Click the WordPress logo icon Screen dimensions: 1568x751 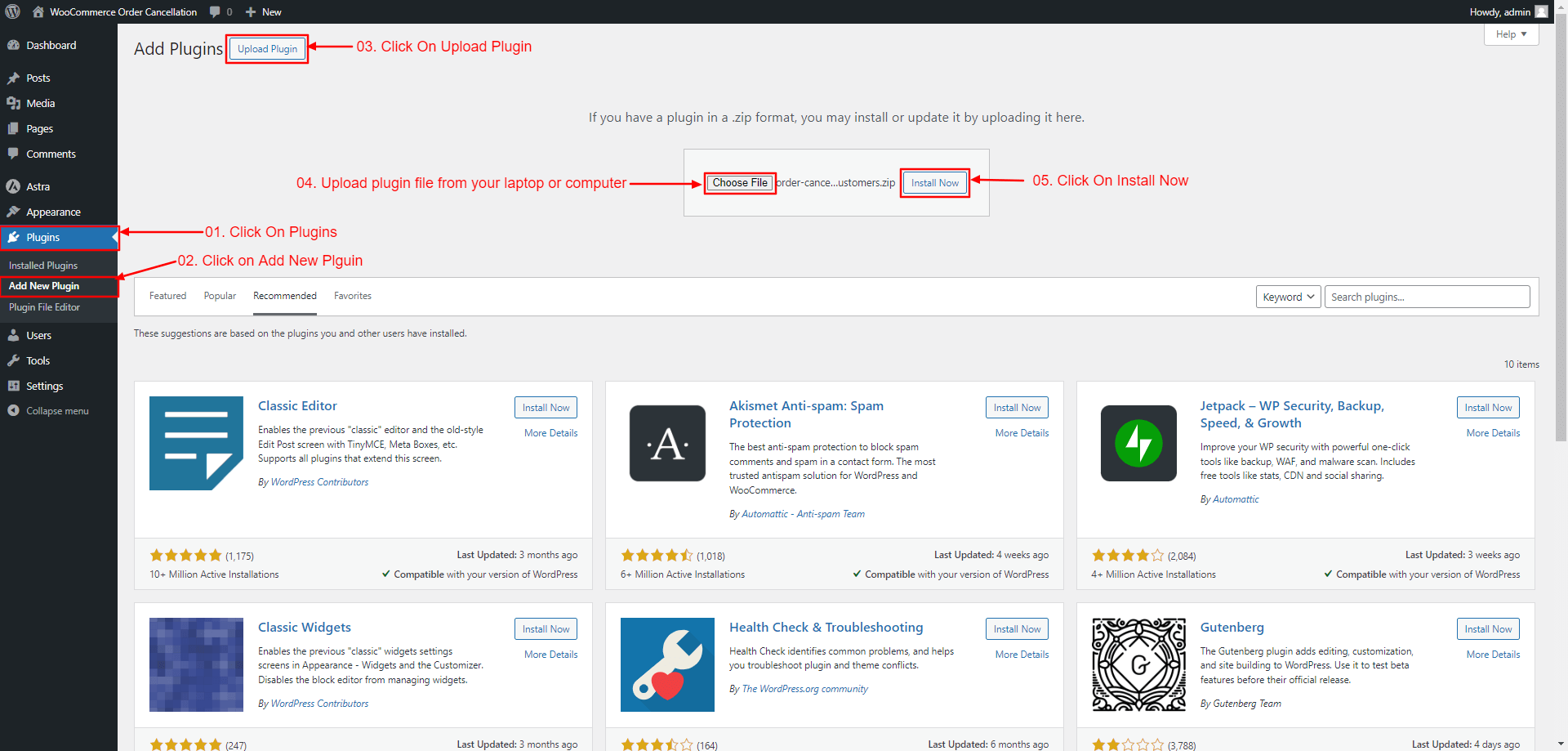pos(12,11)
